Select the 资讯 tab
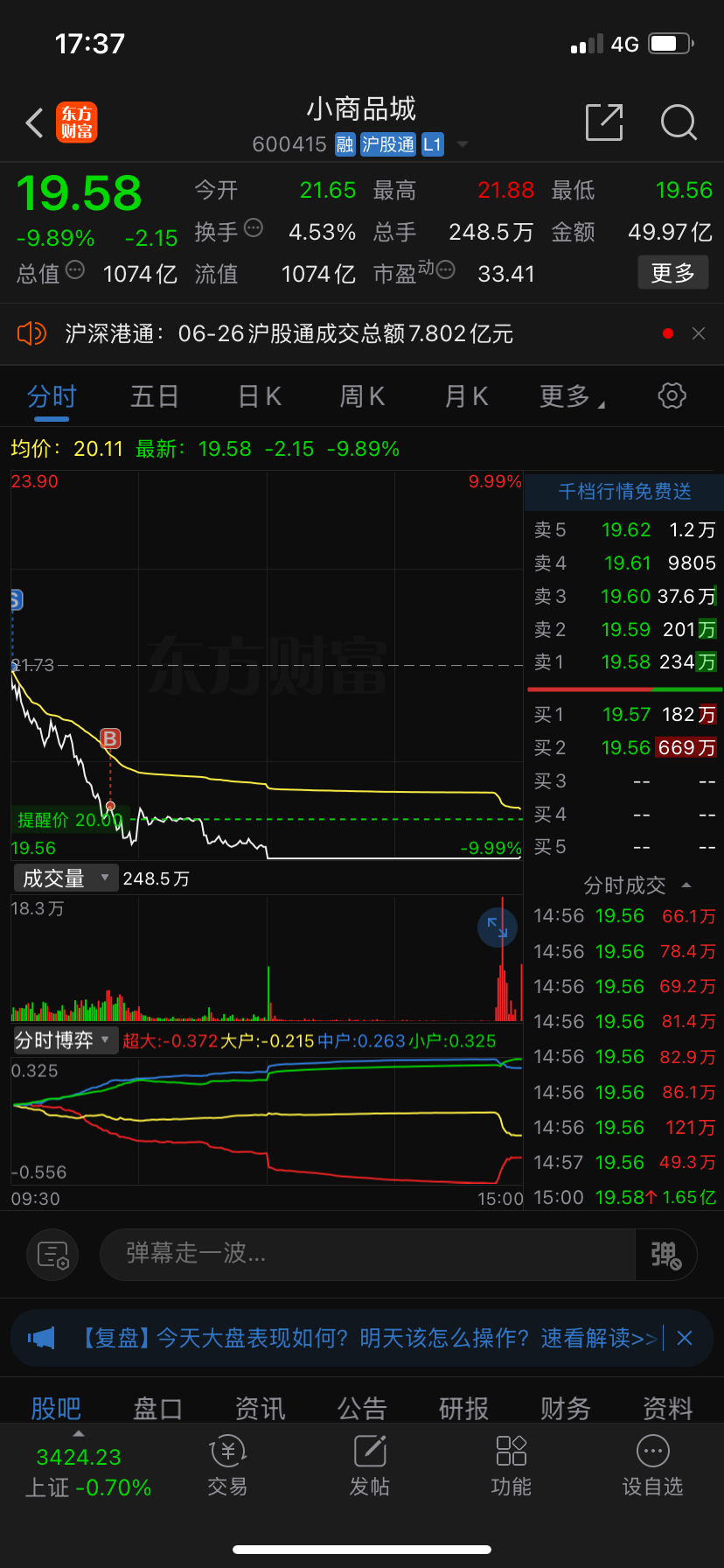 click(260, 1408)
